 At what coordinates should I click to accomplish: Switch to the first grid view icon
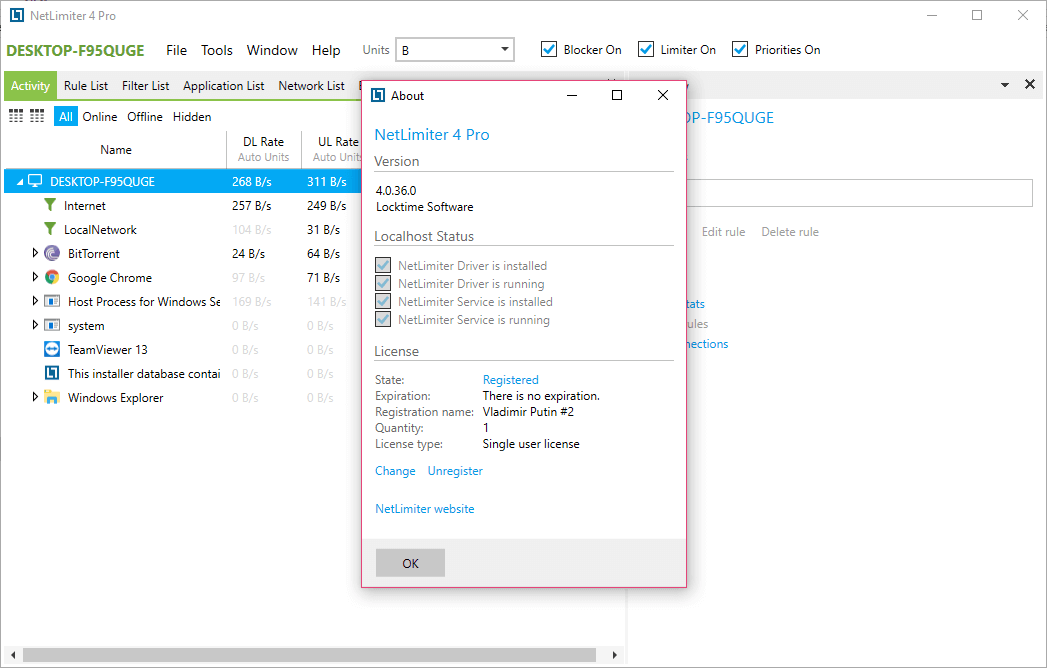[x=16, y=116]
